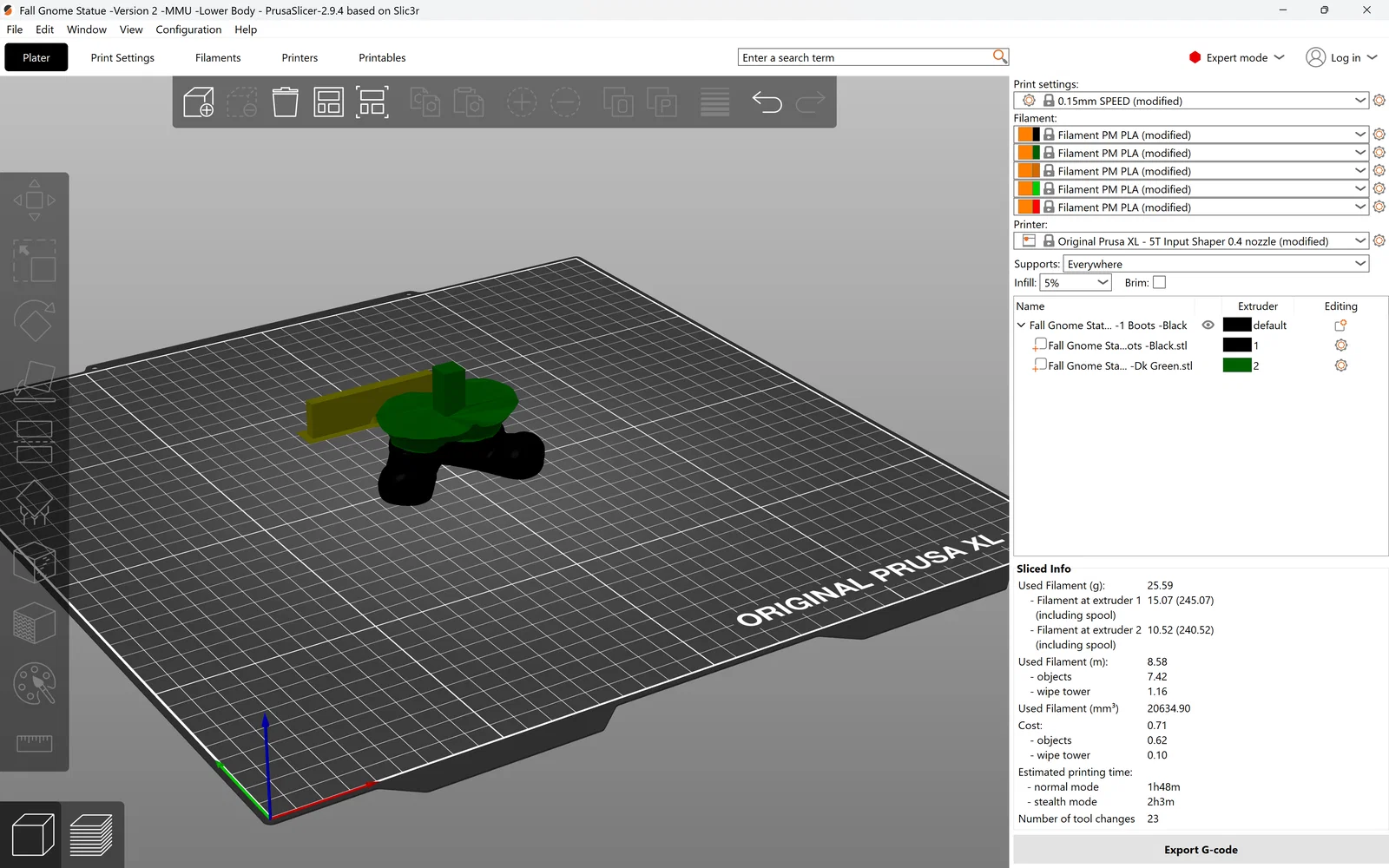
Task: Click the Export G-code button
Action: [1201, 850]
